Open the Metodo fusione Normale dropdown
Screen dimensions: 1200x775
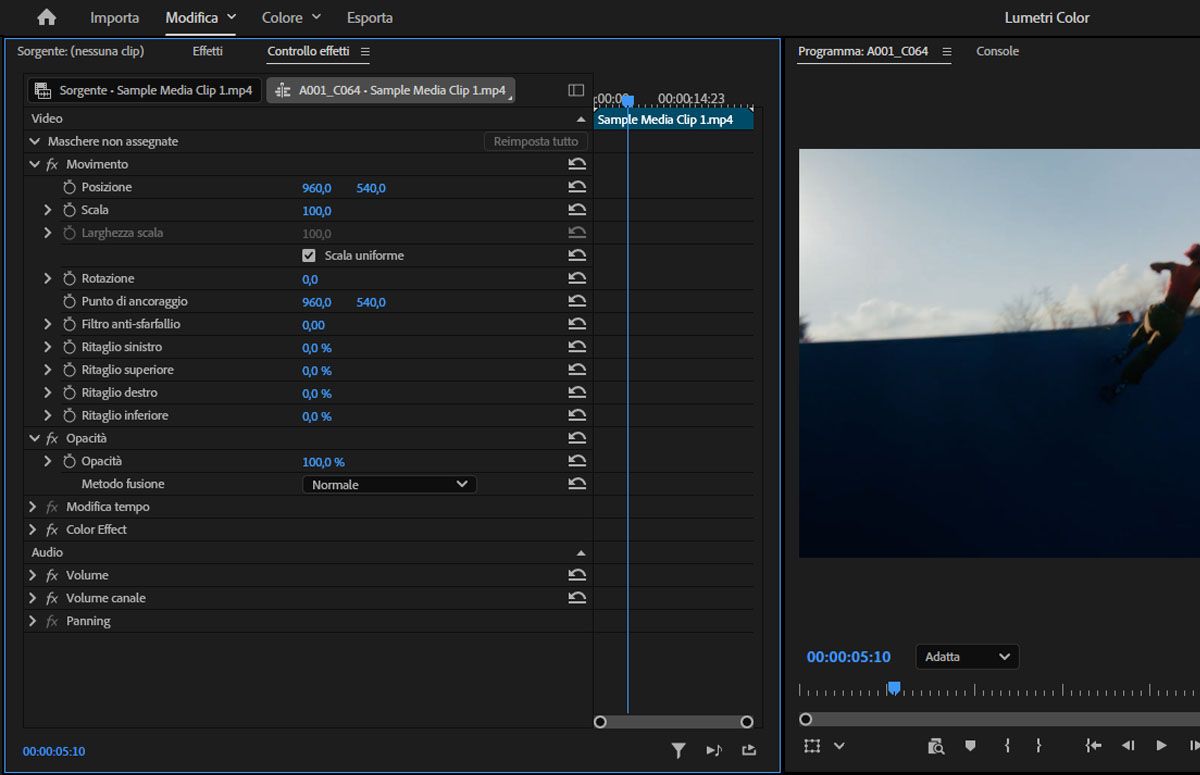(390, 484)
